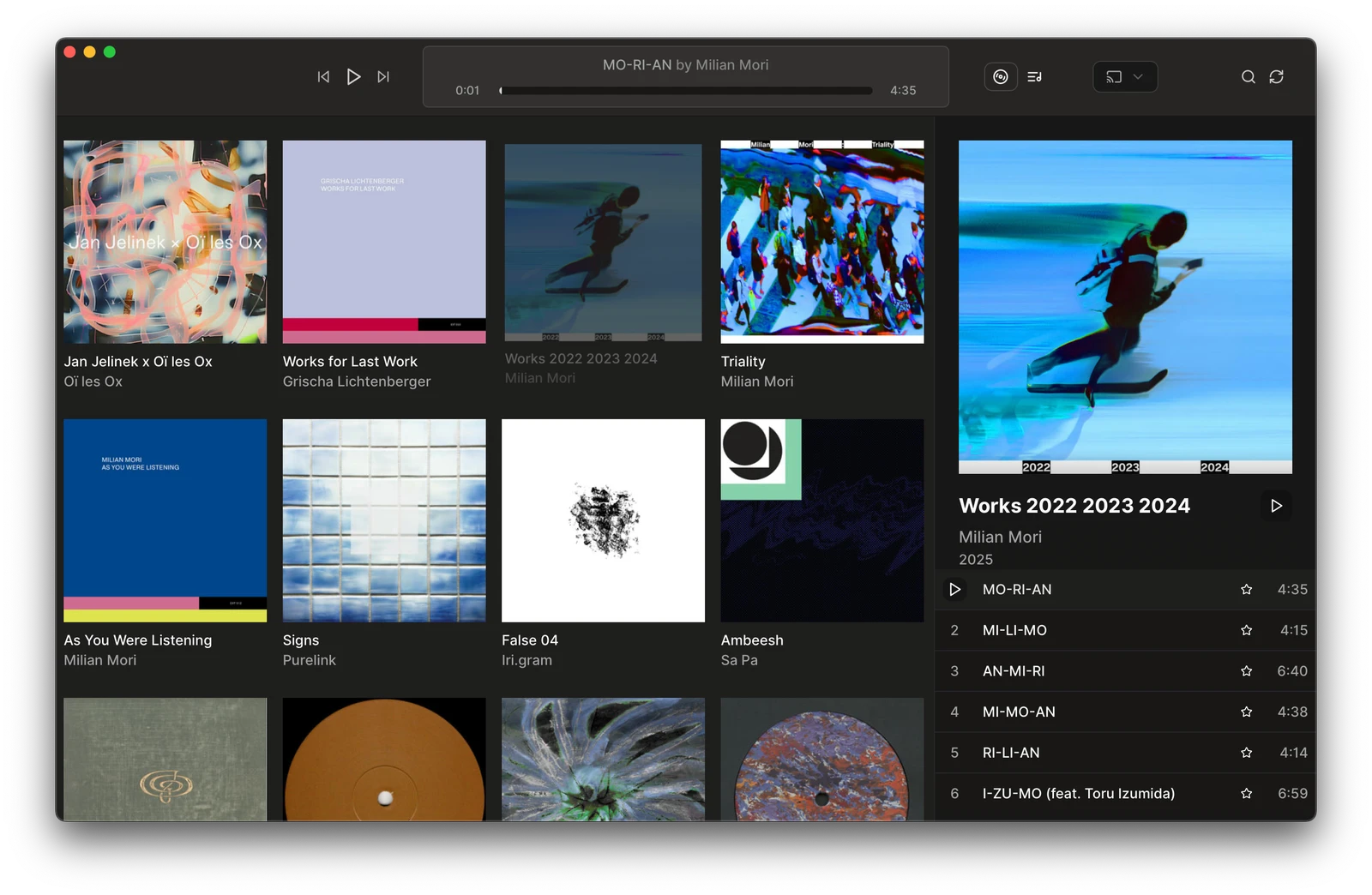Open the cast output device dropdown
This screenshot has width=1372, height=895.
coord(1125,77)
